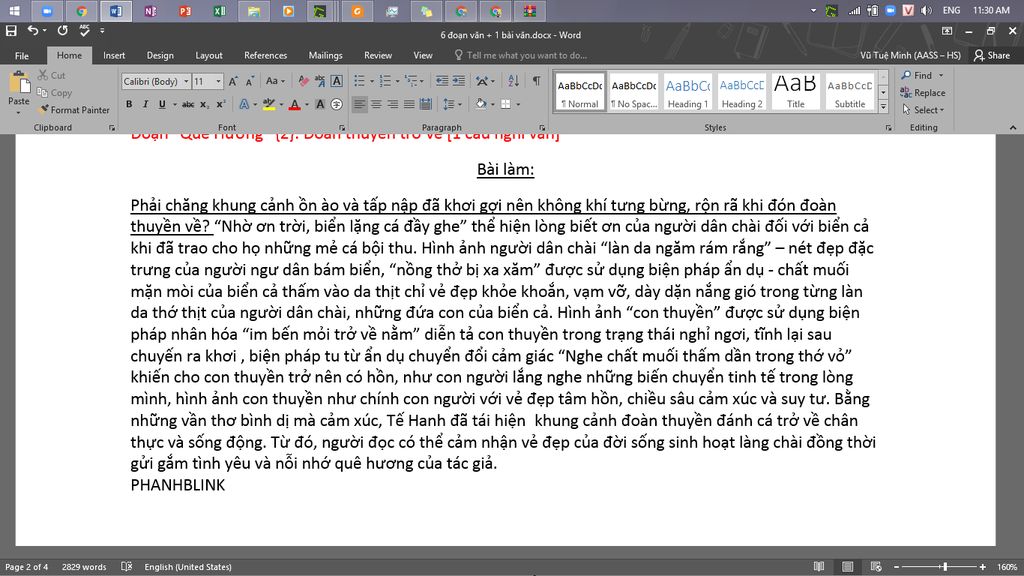
Task: Toggle Strikethrough formatting
Action: pyautogui.click(x=188, y=104)
